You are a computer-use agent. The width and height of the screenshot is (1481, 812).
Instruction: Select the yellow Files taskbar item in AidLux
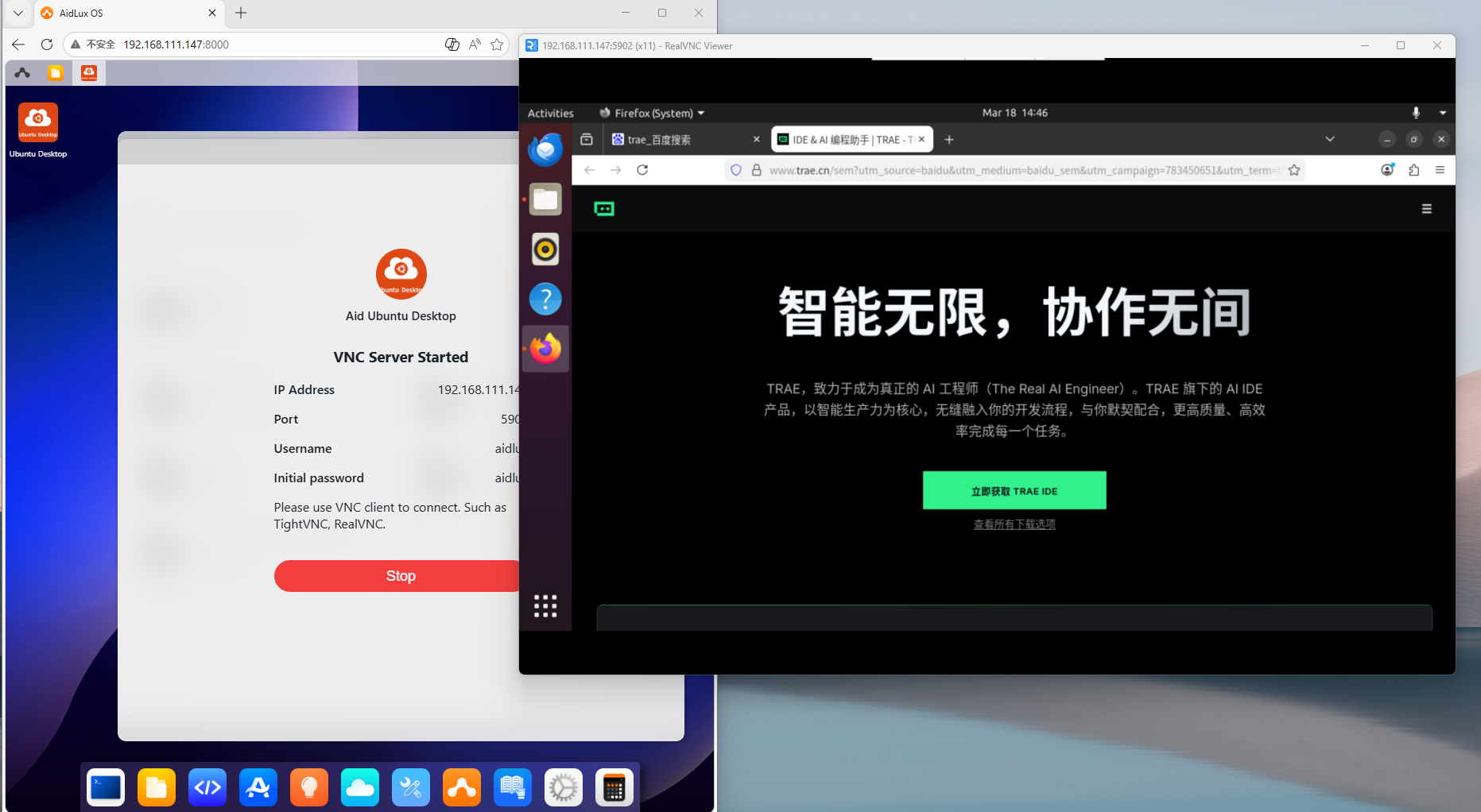(55, 73)
